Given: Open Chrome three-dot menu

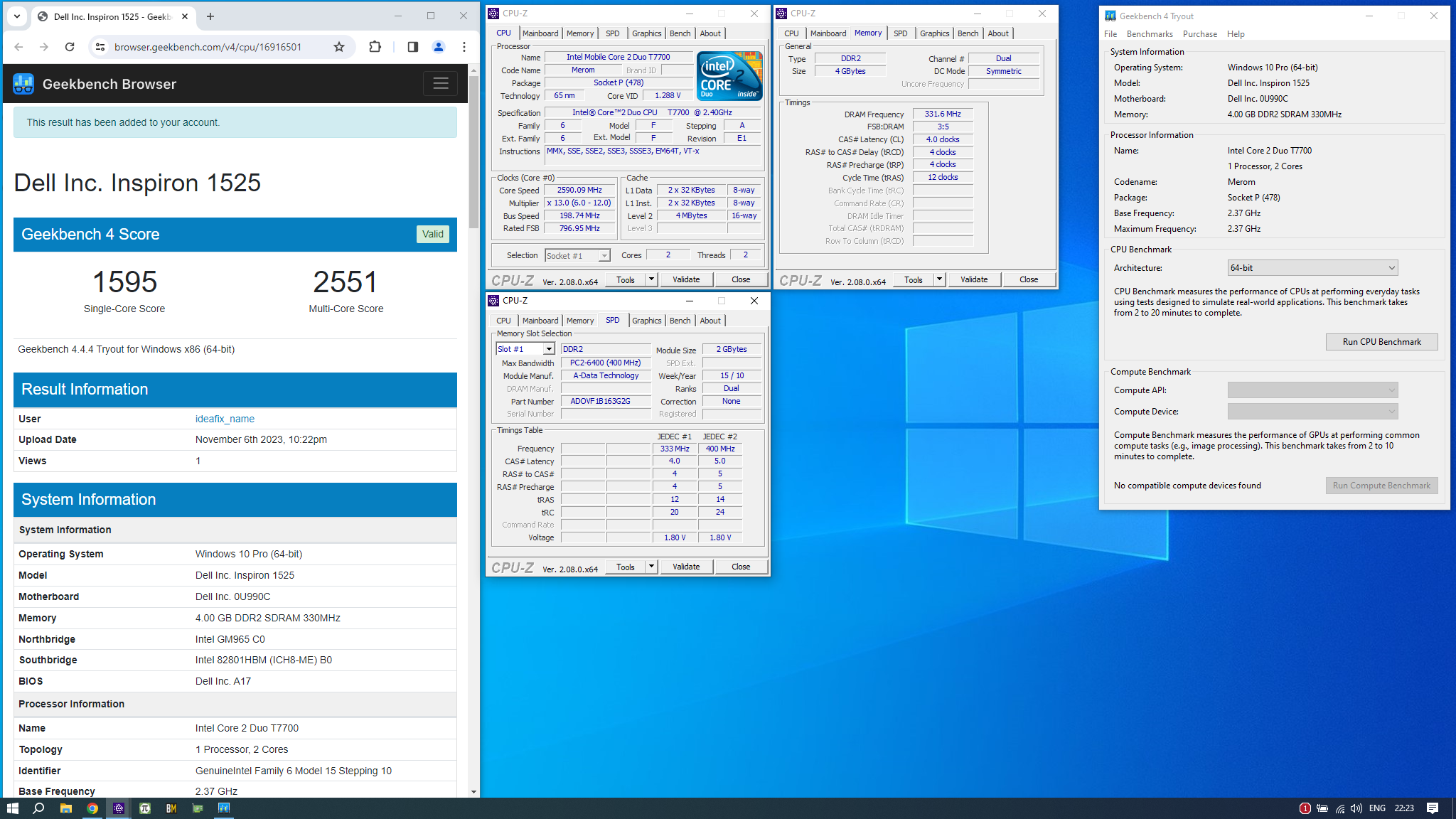Looking at the screenshot, I should [x=464, y=47].
